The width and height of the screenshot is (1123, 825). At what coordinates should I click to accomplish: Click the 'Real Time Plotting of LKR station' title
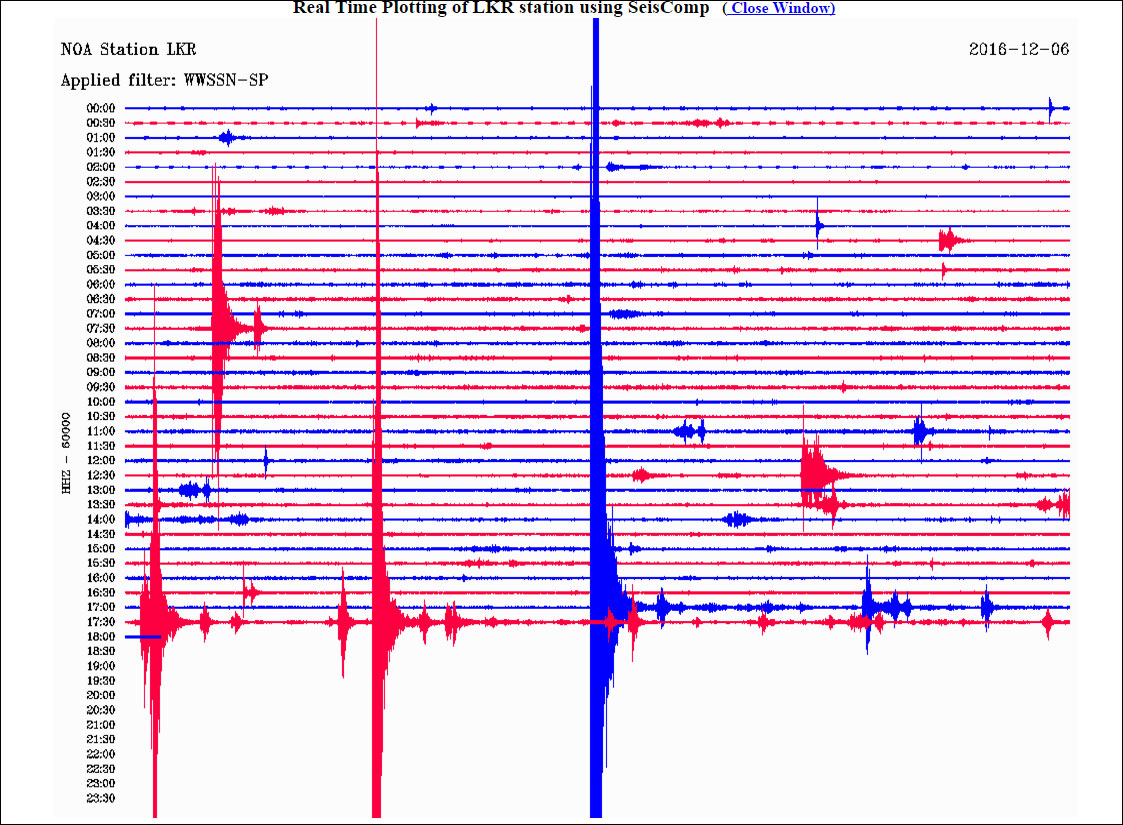pos(500,8)
